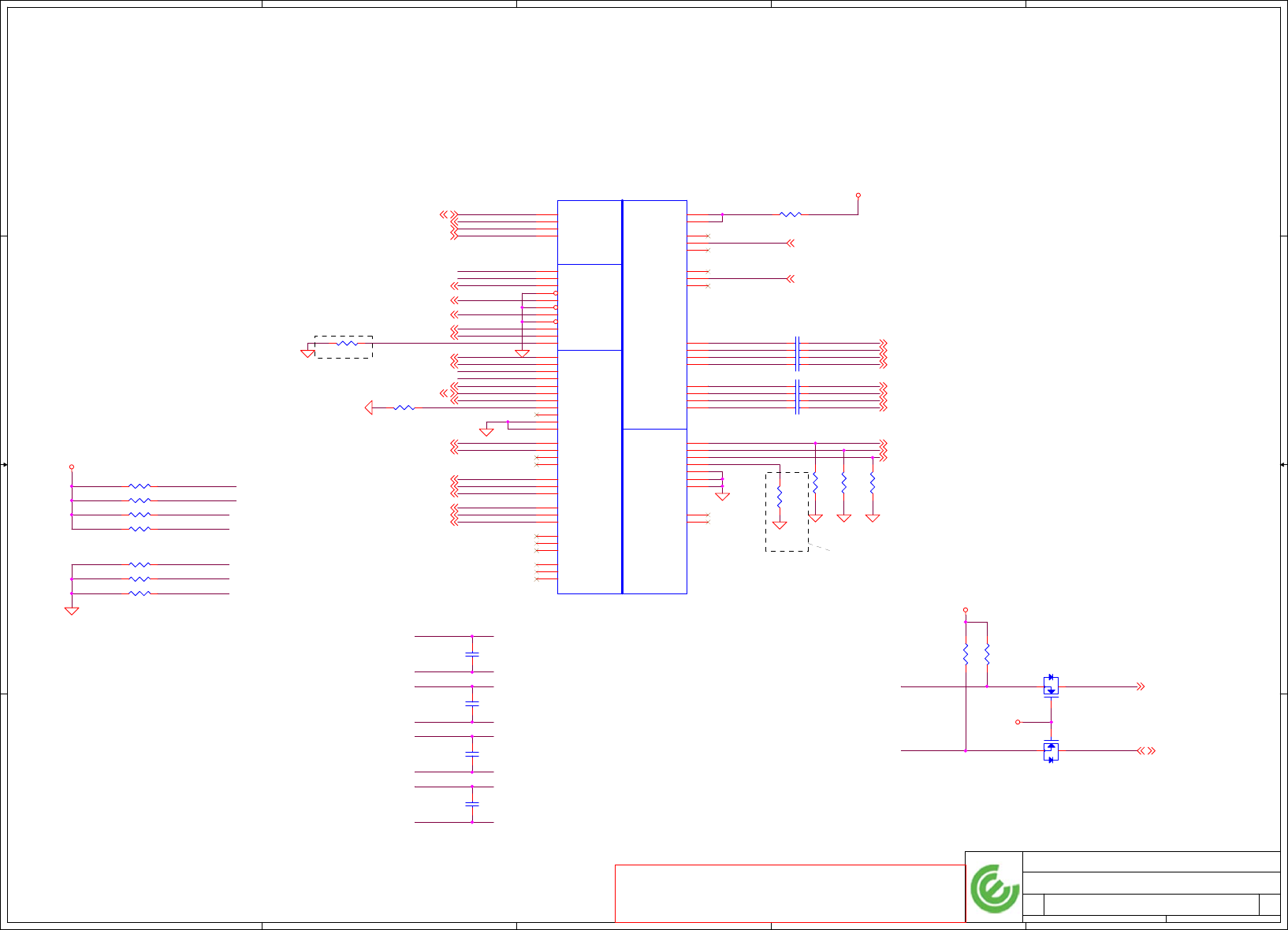Select the resistor beside the left-pointing arrow

(404, 407)
